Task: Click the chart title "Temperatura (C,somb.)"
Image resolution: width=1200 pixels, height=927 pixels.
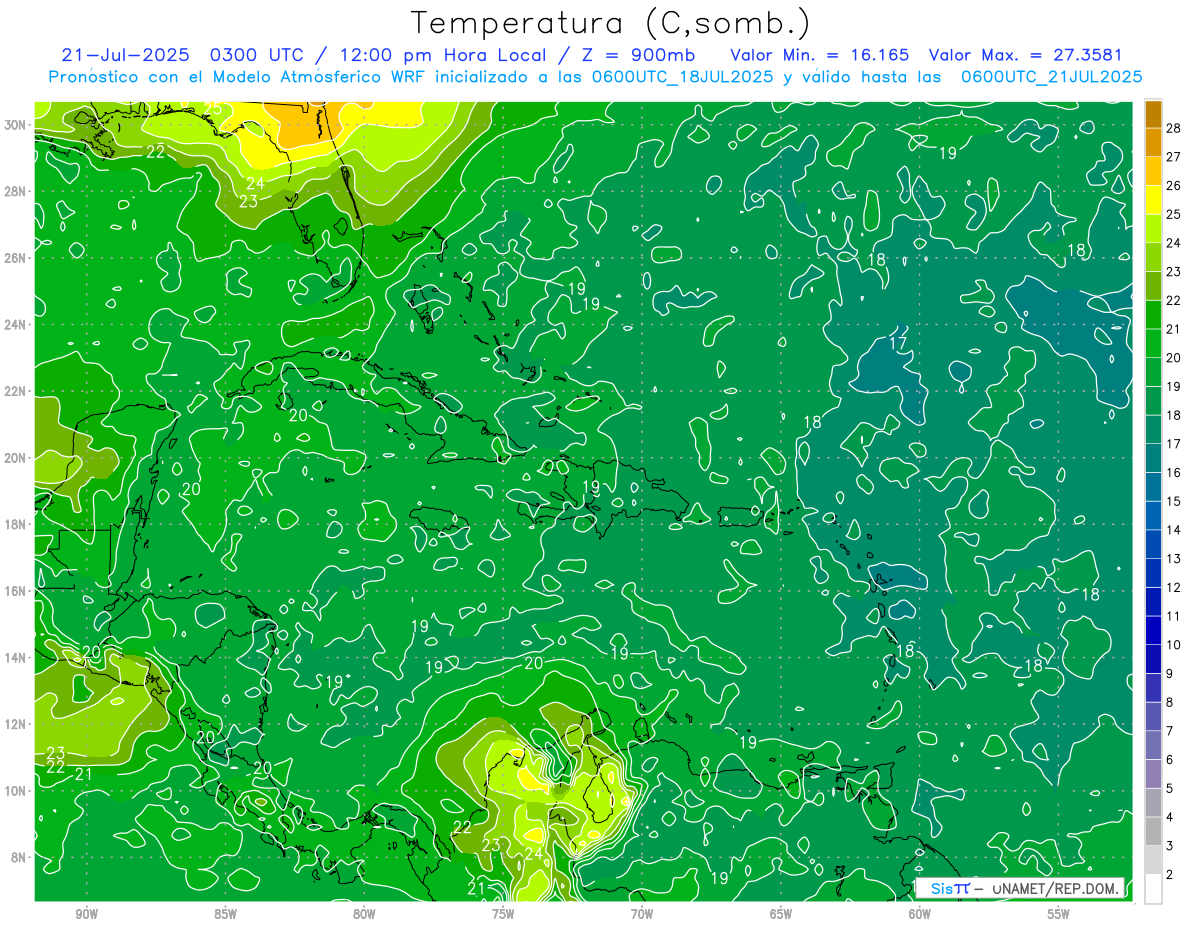Action: coord(611,24)
